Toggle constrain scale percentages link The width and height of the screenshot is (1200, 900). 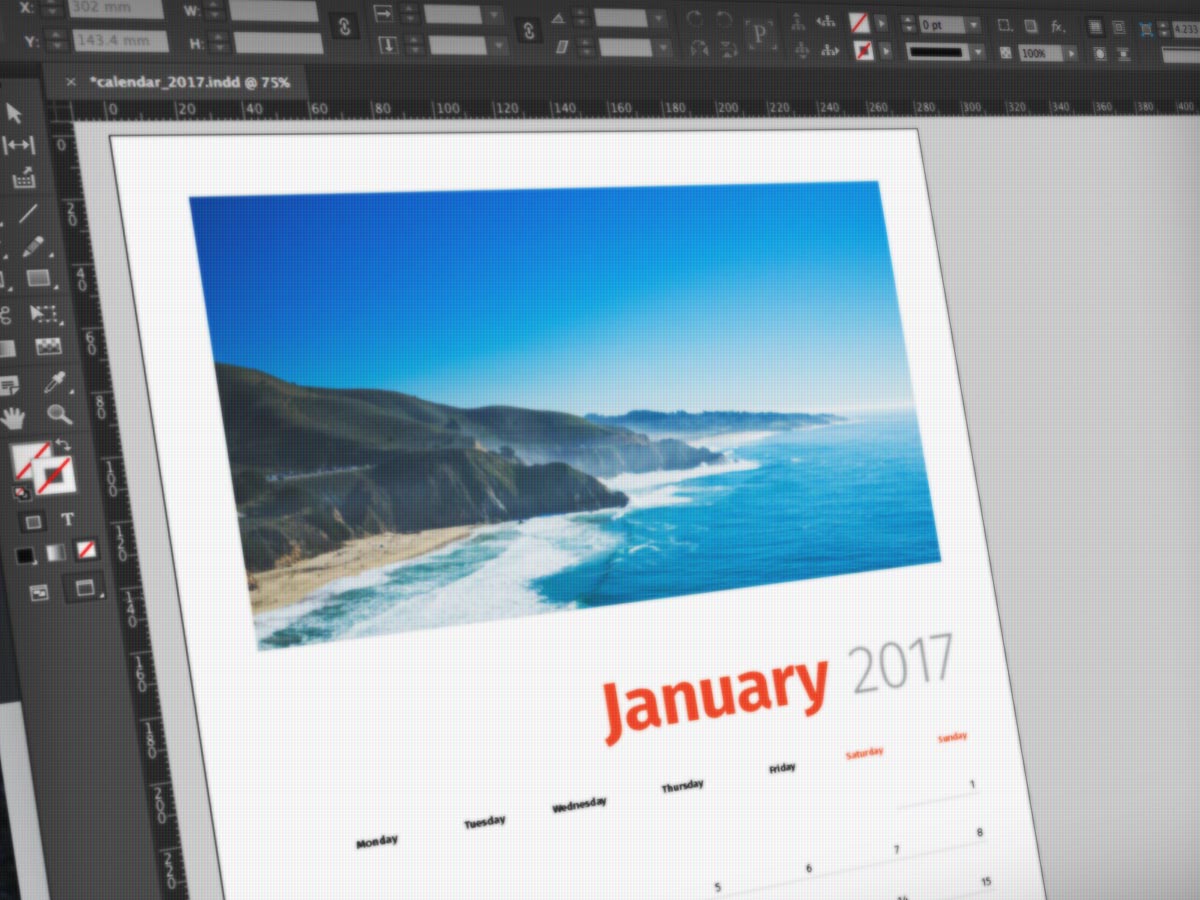pyautogui.click(x=528, y=30)
